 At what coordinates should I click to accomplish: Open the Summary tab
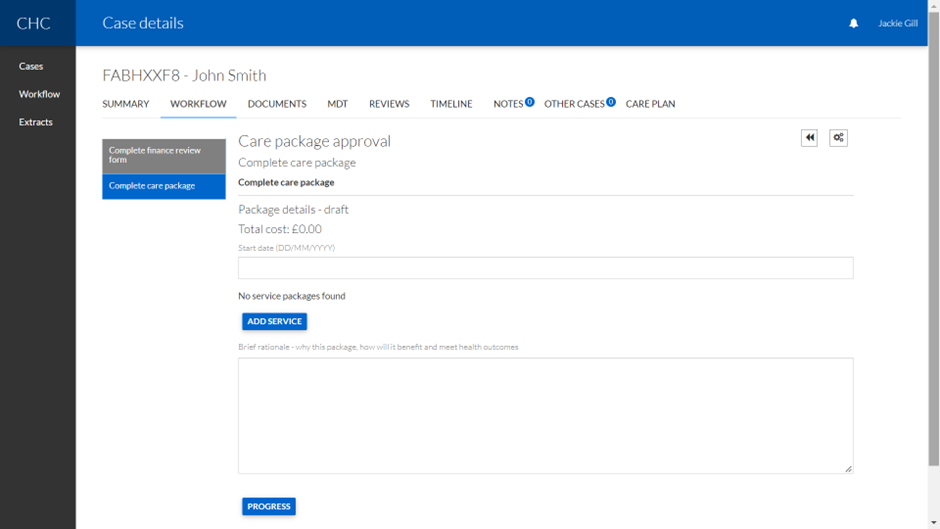coord(125,104)
